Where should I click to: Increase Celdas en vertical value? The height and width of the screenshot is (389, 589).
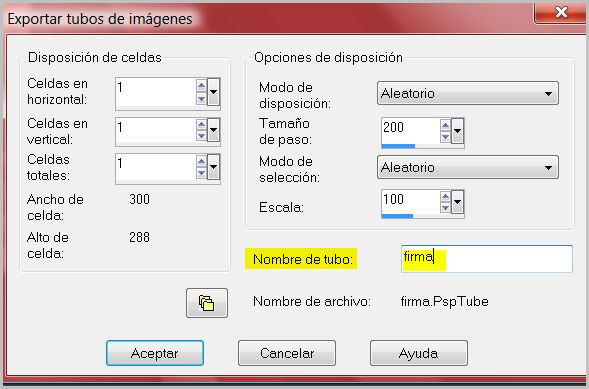click(x=201, y=124)
